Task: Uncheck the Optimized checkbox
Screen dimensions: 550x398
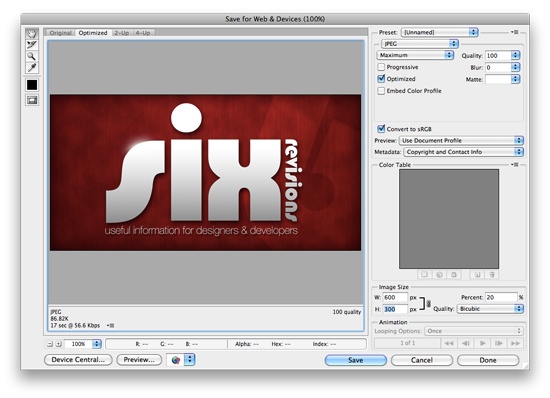Action: [381, 79]
